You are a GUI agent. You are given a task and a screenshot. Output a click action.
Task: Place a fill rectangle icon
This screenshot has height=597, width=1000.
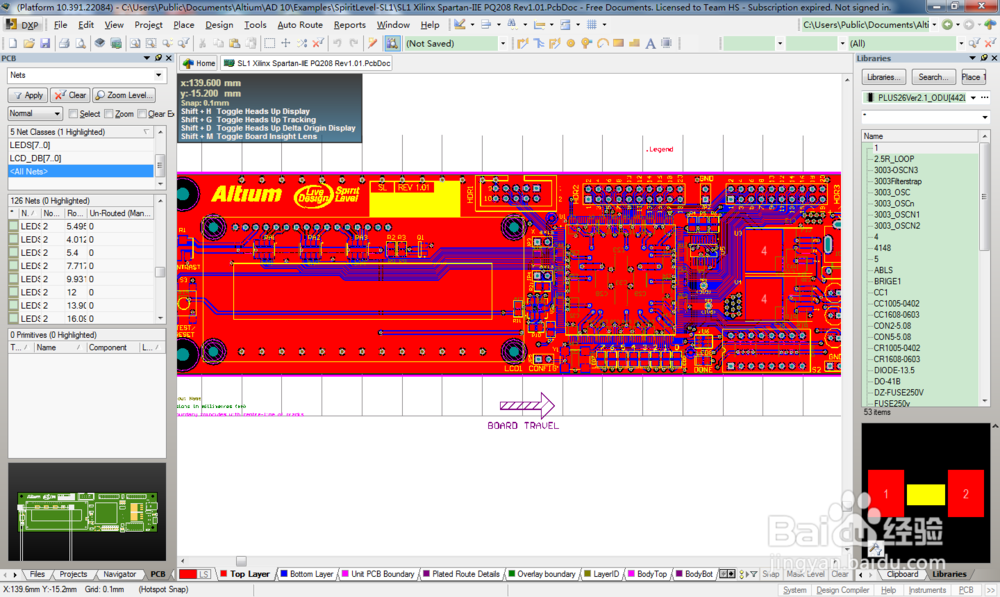619,43
